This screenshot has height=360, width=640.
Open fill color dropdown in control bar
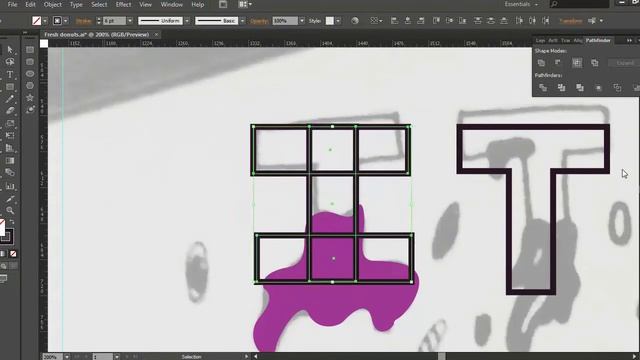click(x=46, y=21)
